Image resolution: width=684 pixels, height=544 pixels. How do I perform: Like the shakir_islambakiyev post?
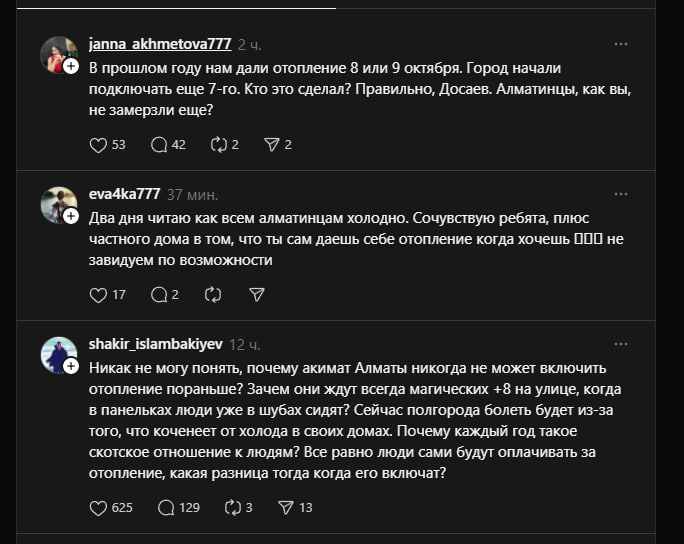click(98, 508)
